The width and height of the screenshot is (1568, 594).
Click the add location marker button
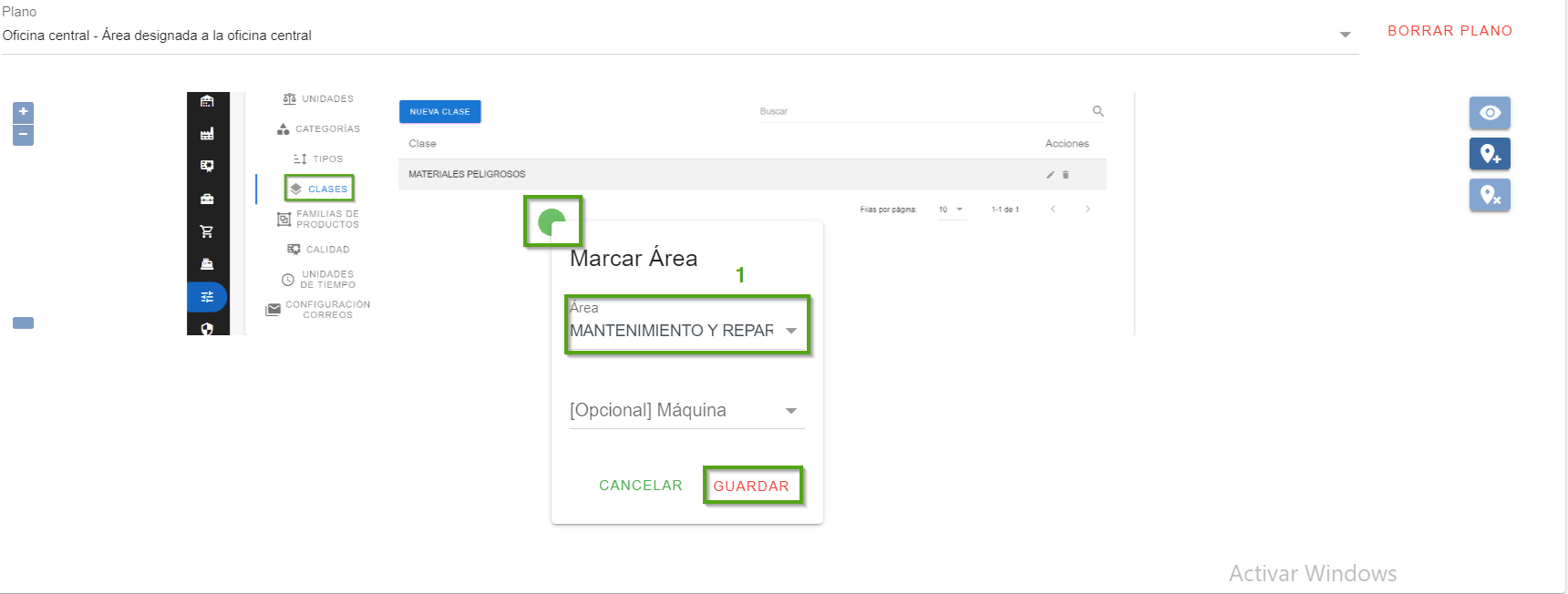1490,154
